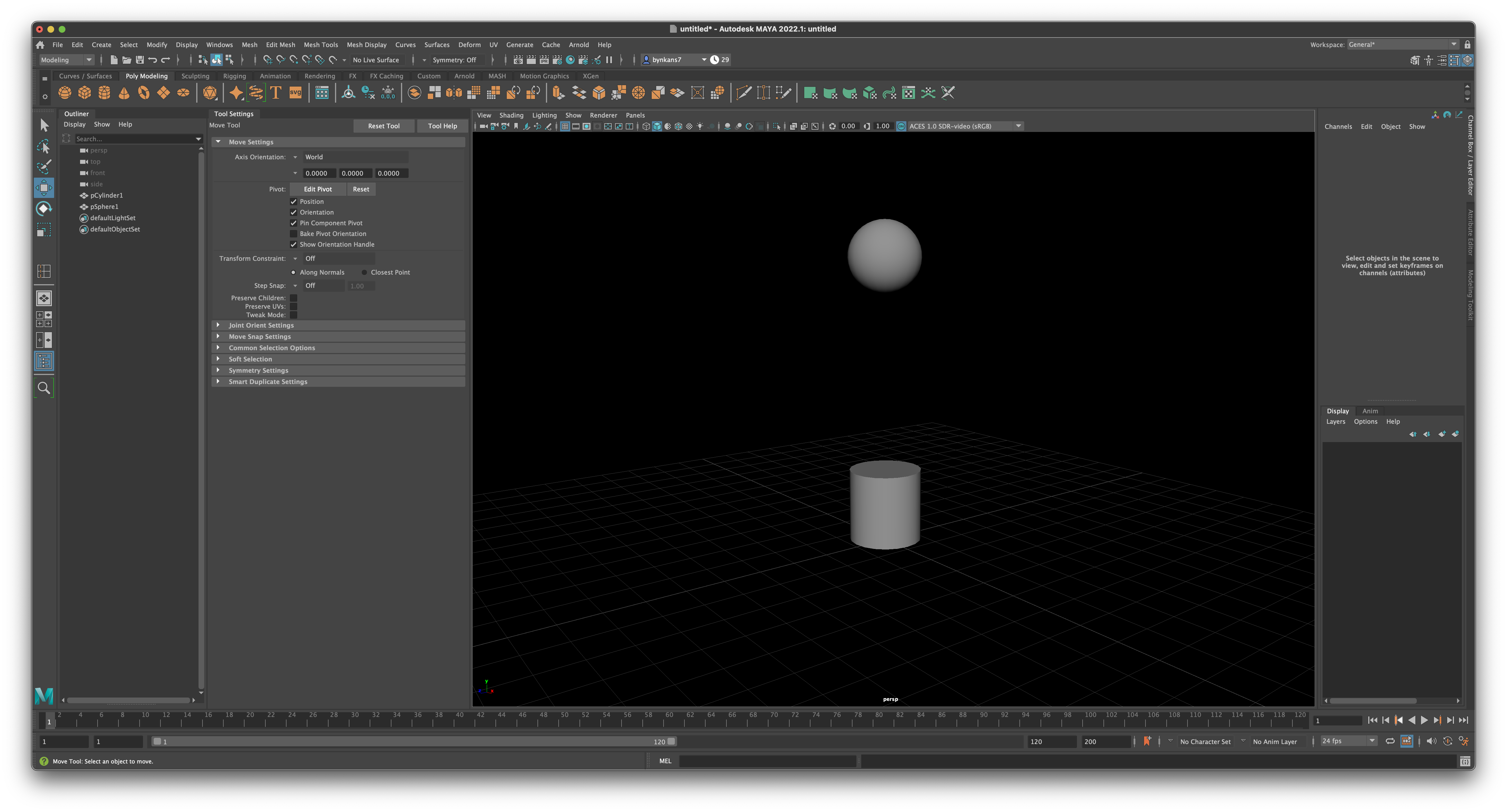
Task: Click the IPR render icon
Action: pos(544,60)
